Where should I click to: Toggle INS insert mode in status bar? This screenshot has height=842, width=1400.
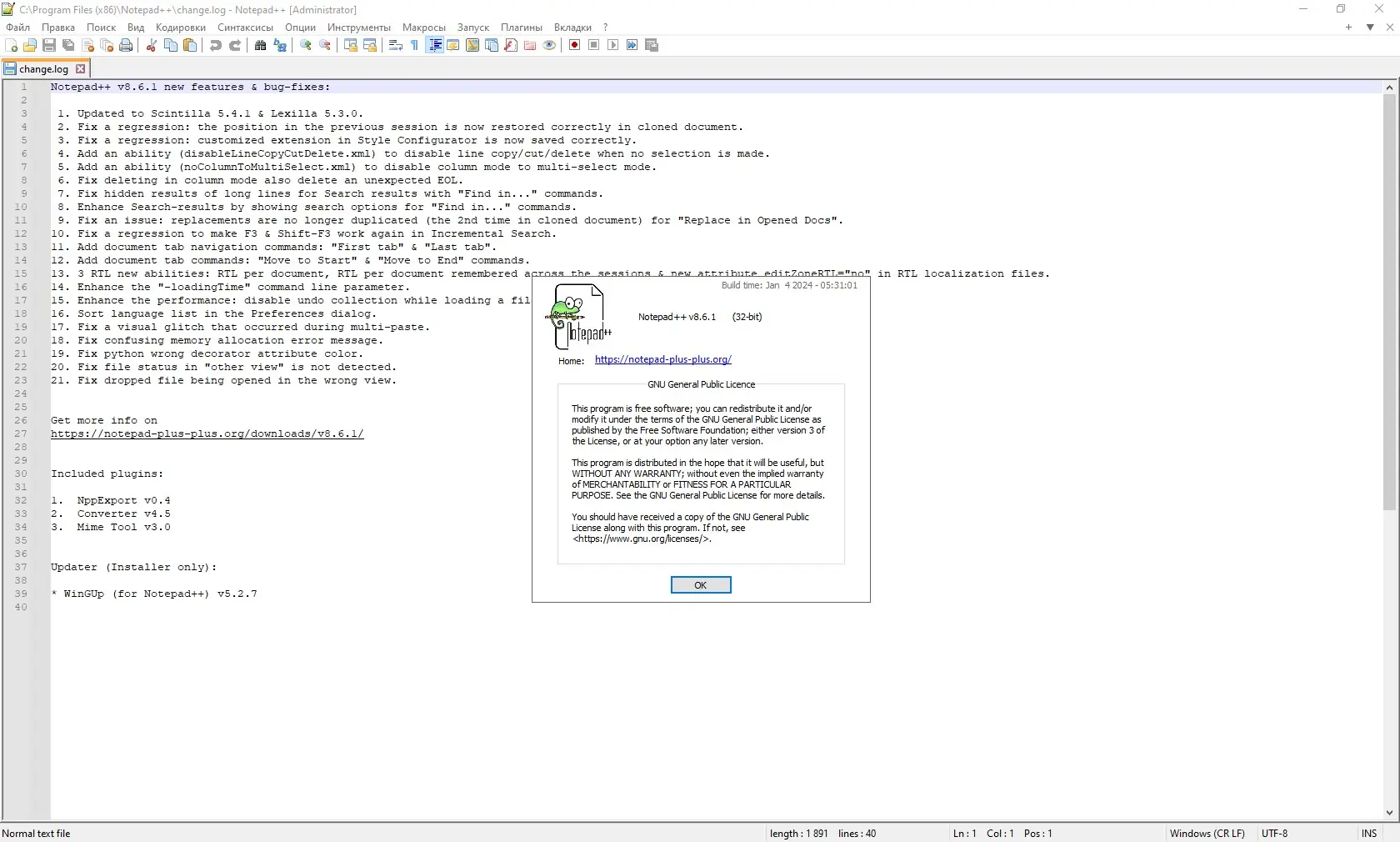point(1369,834)
